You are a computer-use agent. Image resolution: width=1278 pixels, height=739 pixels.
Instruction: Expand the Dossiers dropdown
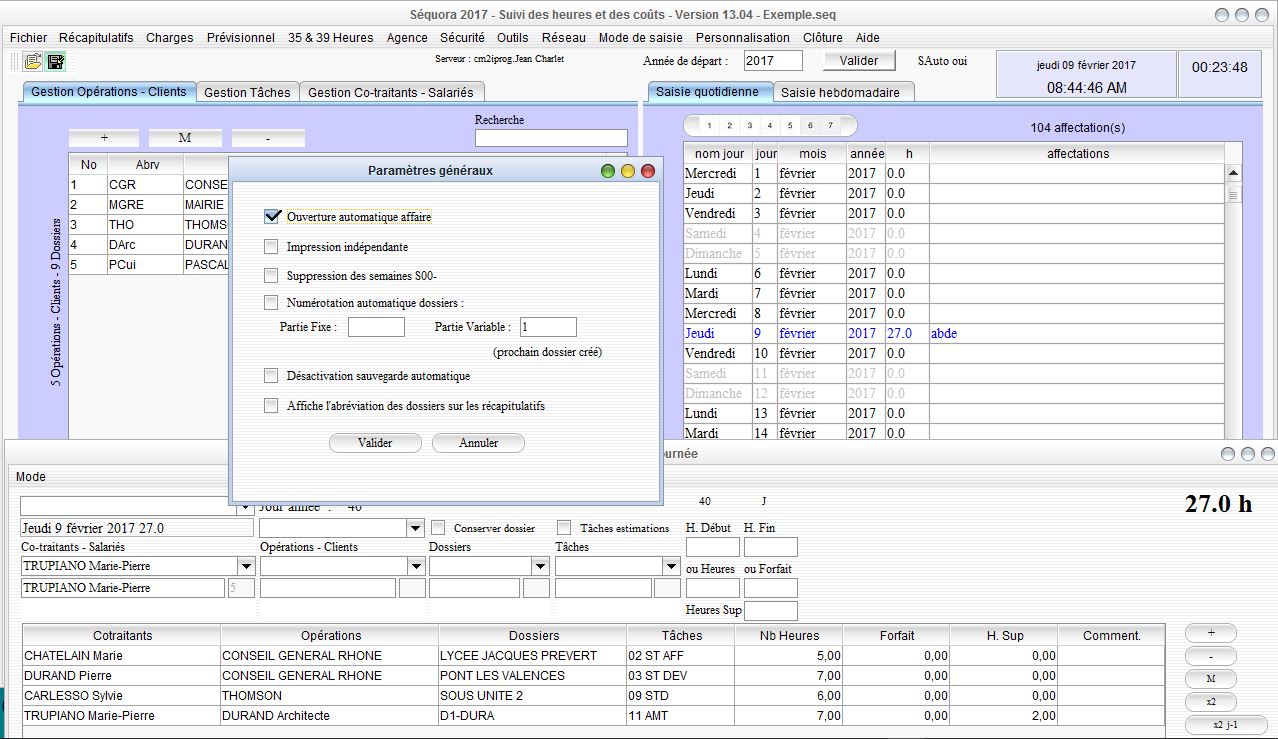[x=538, y=565]
